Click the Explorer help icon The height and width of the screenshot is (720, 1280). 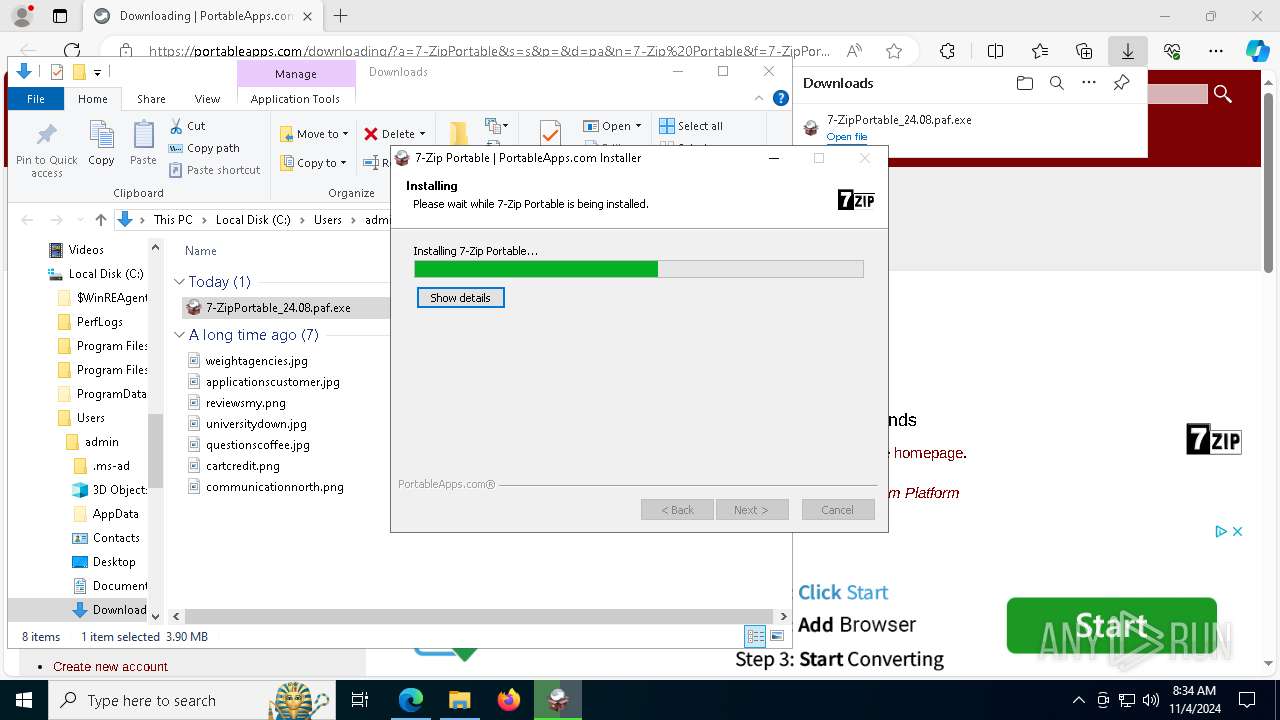(782, 98)
